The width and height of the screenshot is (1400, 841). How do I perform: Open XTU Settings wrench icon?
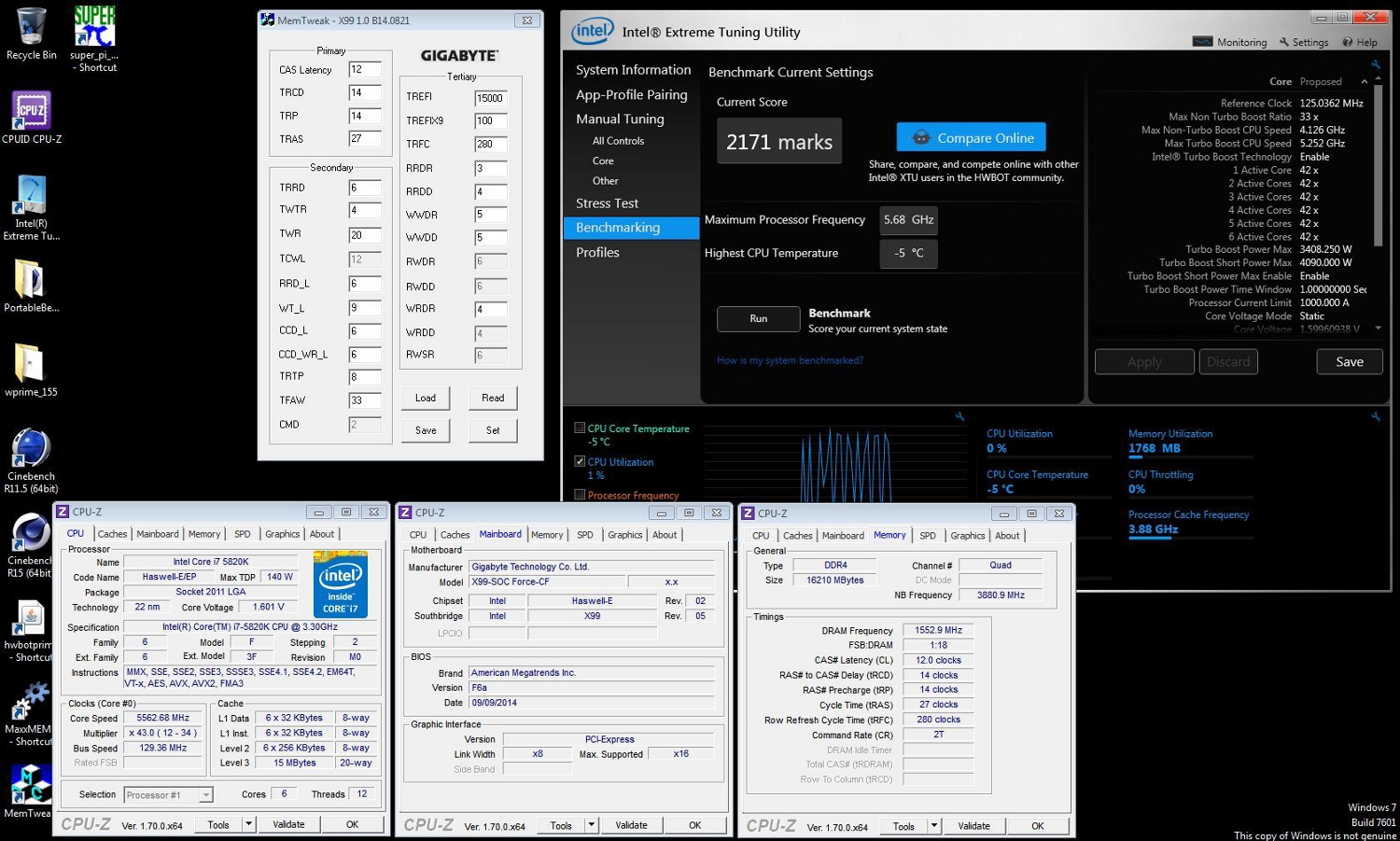[x=1283, y=42]
